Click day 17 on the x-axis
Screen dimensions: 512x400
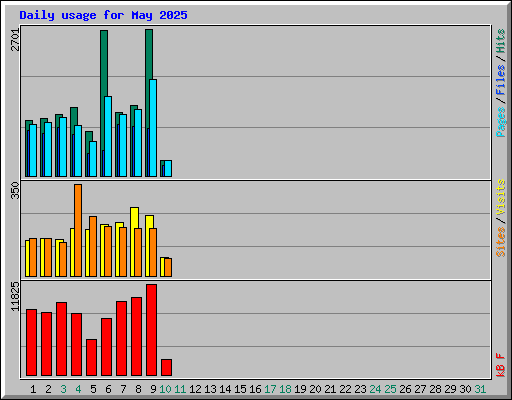pos(270,389)
